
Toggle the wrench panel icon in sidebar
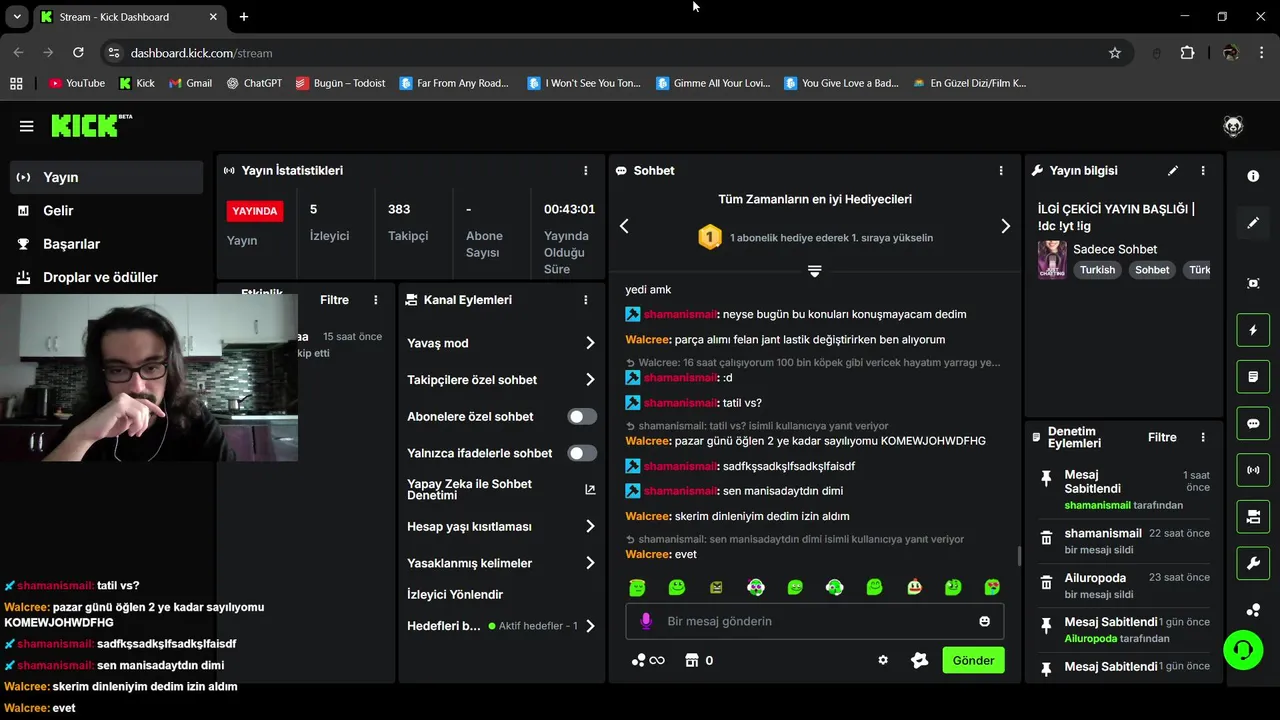[1253, 563]
